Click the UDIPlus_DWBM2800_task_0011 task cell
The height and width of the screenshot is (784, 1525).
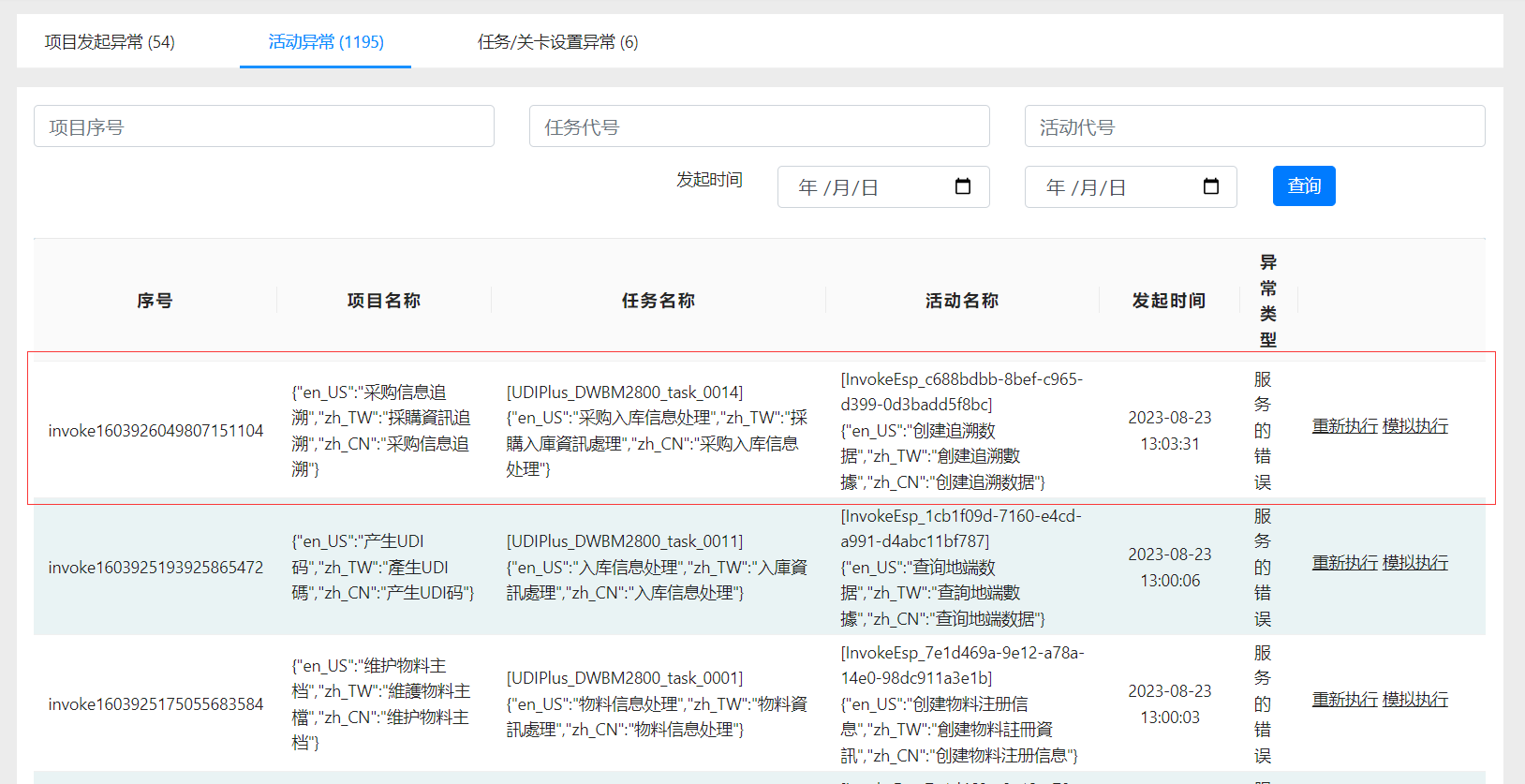pyautogui.click(x=657, y=568)
